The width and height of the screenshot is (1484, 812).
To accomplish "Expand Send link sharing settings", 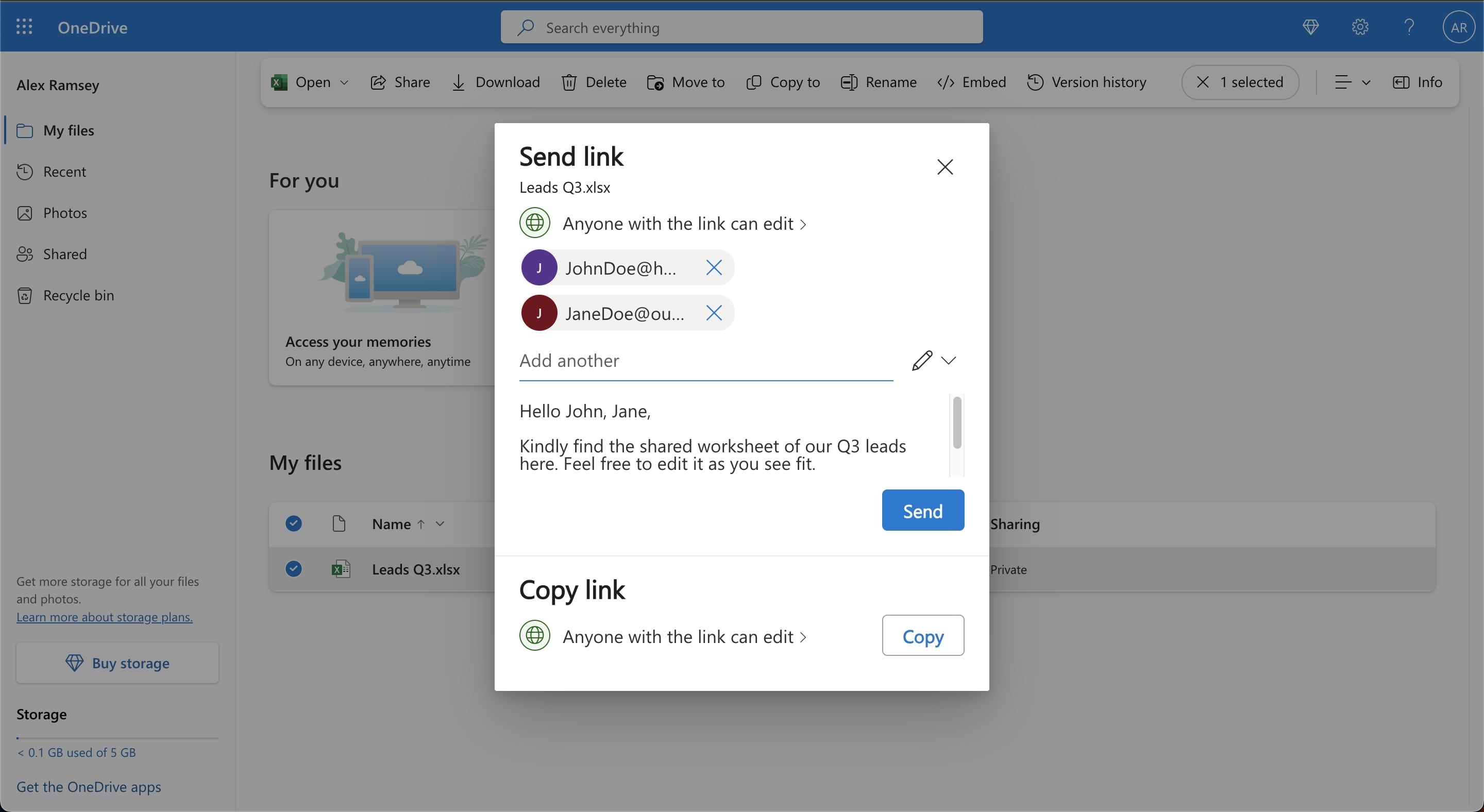I will point(684,224).
